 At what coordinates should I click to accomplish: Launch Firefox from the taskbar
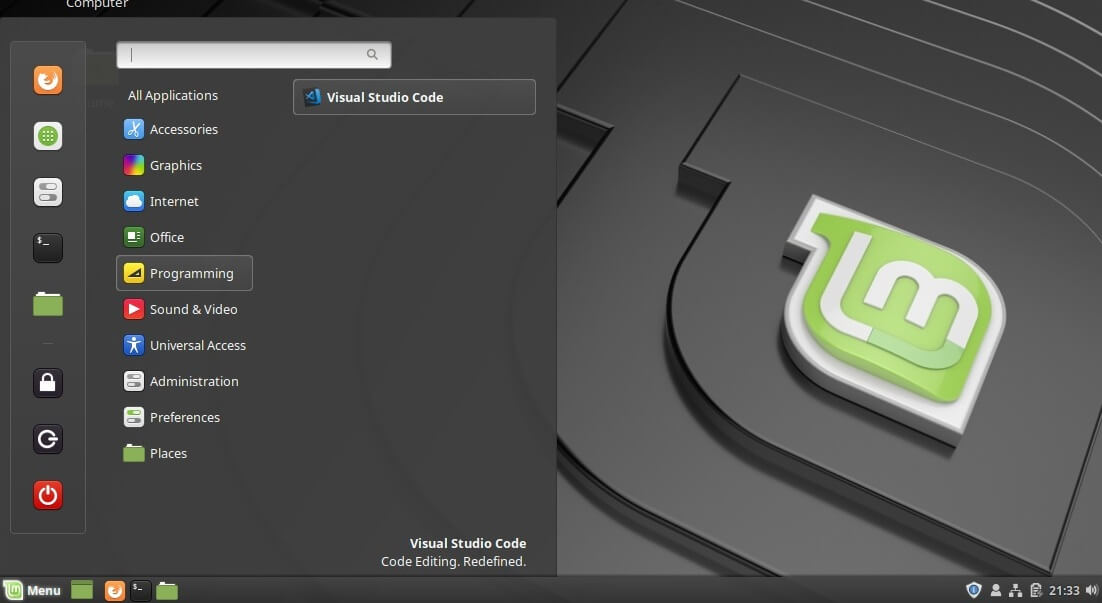(x=114, y=590)
